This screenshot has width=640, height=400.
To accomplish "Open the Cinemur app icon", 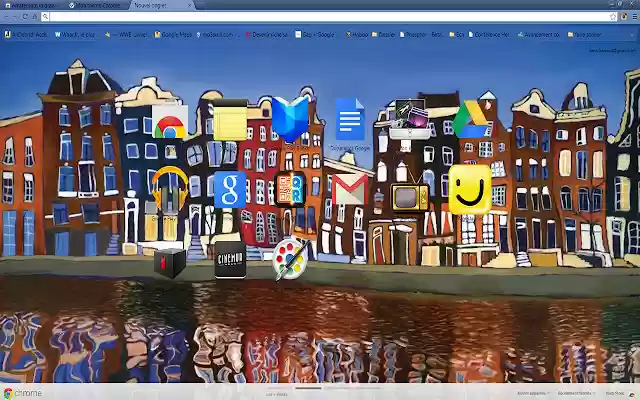I will (x=230, y=260).
